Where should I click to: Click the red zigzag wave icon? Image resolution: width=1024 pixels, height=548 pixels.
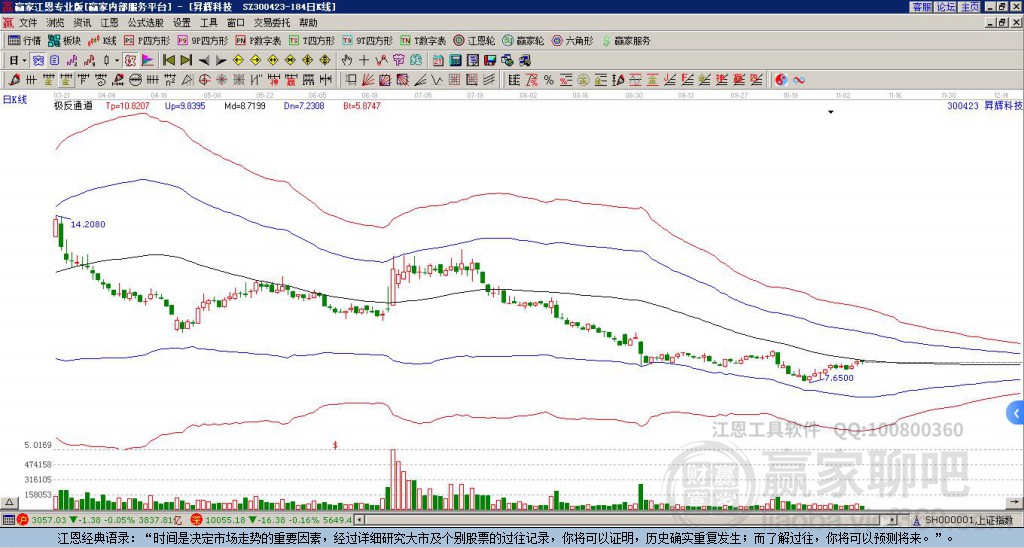click(381, 61)
